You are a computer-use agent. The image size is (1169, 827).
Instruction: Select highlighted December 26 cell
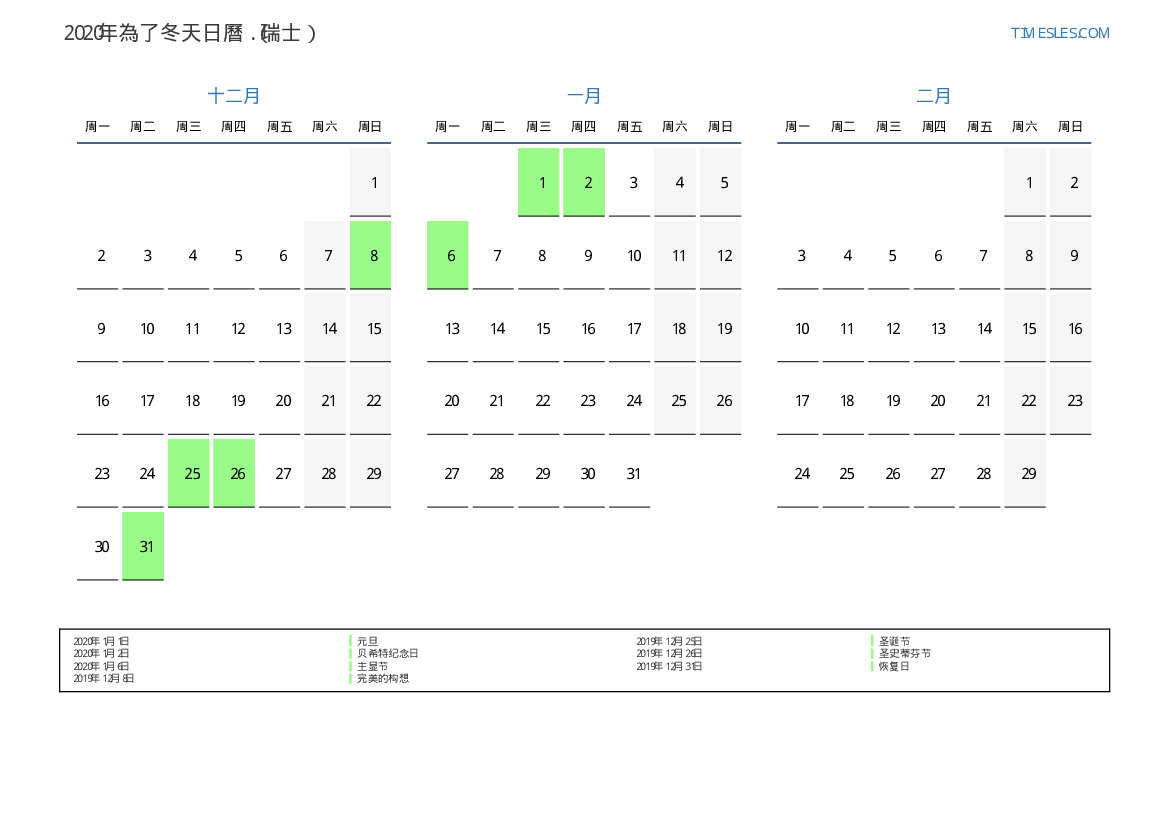234,473
